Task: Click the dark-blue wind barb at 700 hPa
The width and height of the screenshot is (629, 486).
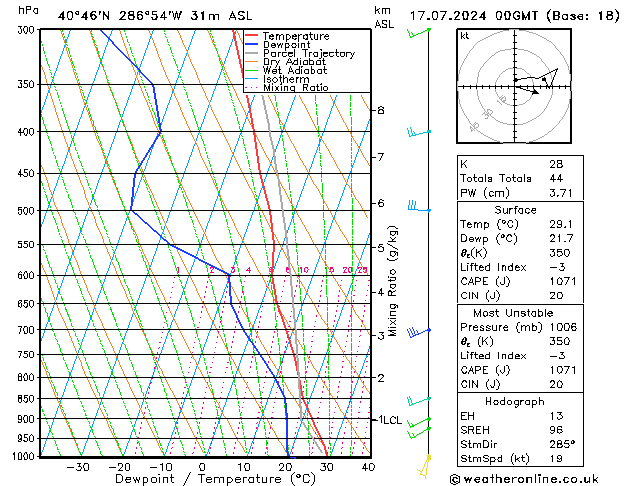Action: 418,332
